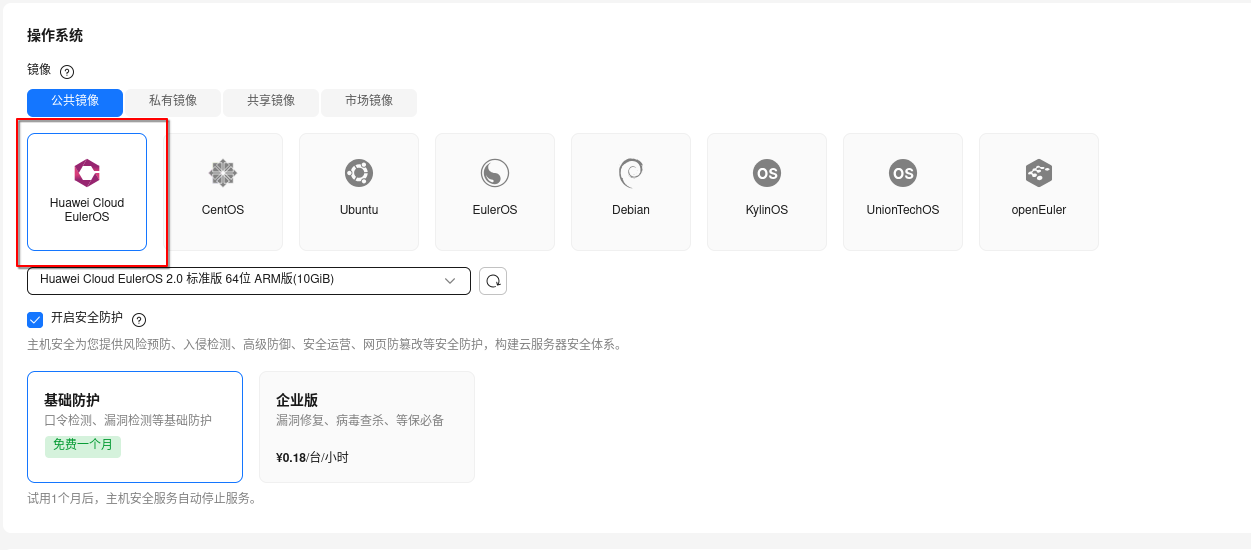The width and height of the screenshot is (1251, 550).
Task: Uncheck the 开启安全防护 checkbox
Action: tap(35, 319)
